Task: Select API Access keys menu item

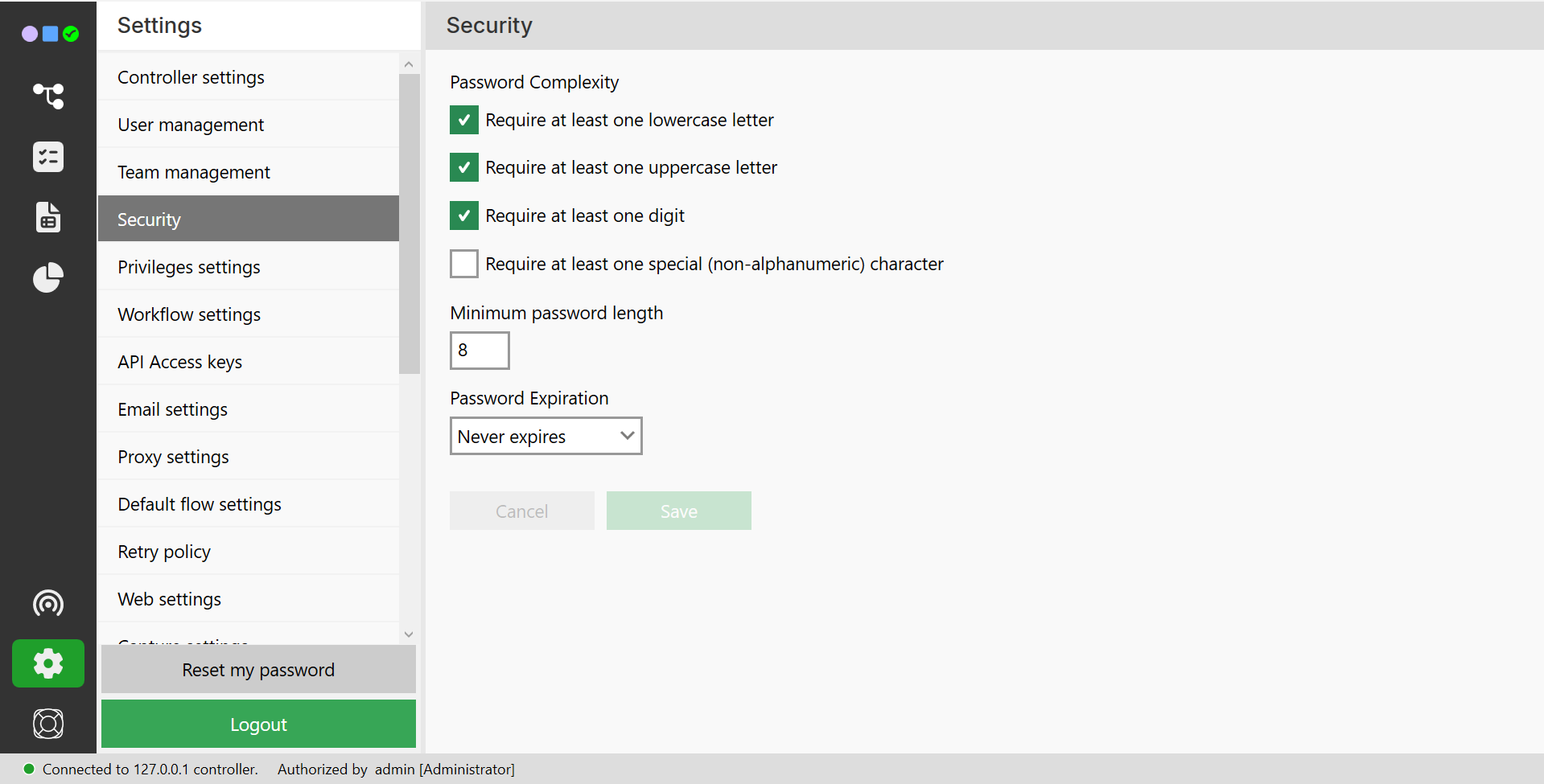Action: [x=179, y=362]
